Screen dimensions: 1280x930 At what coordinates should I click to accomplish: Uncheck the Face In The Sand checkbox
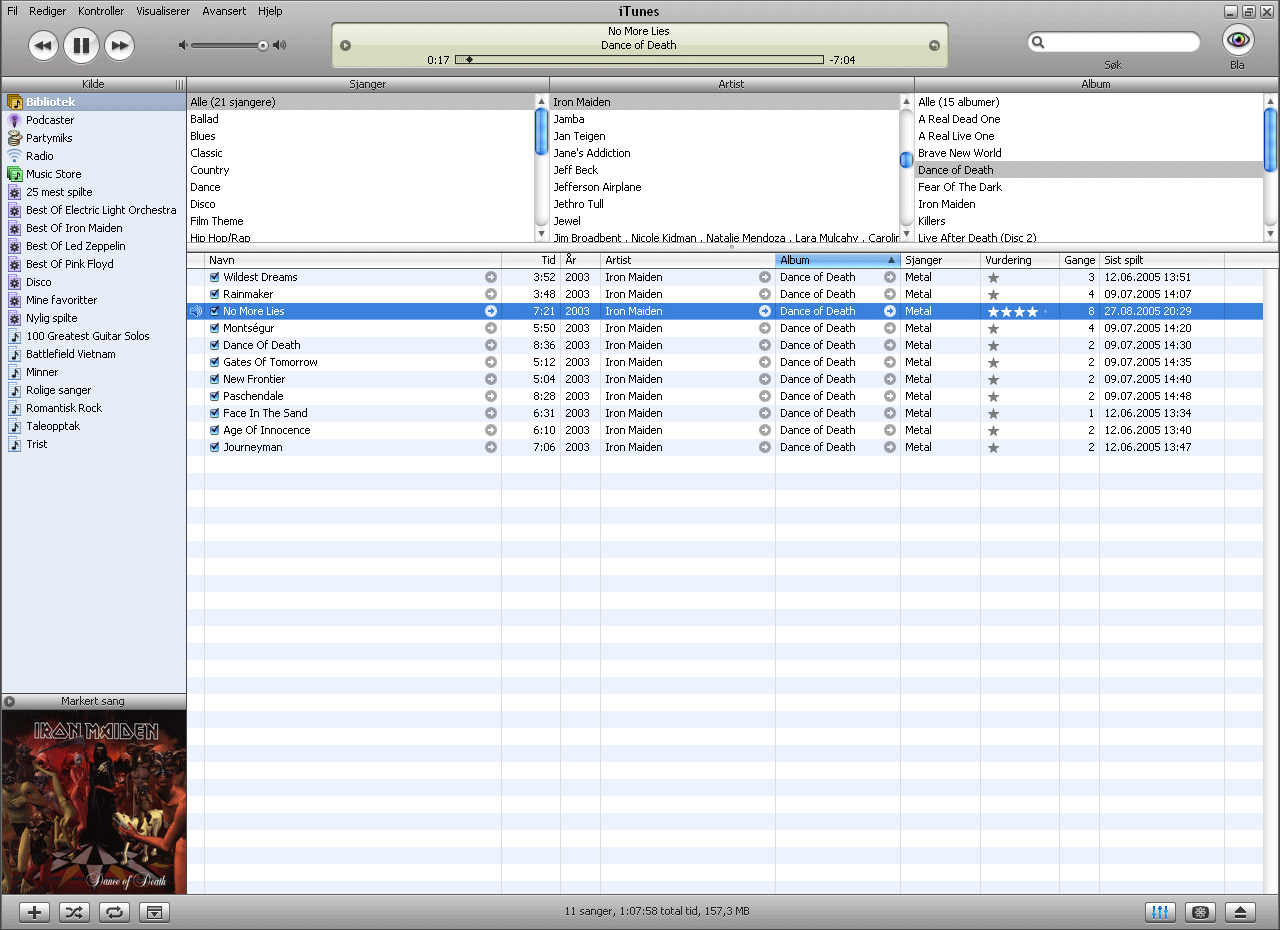pos(214,413)
